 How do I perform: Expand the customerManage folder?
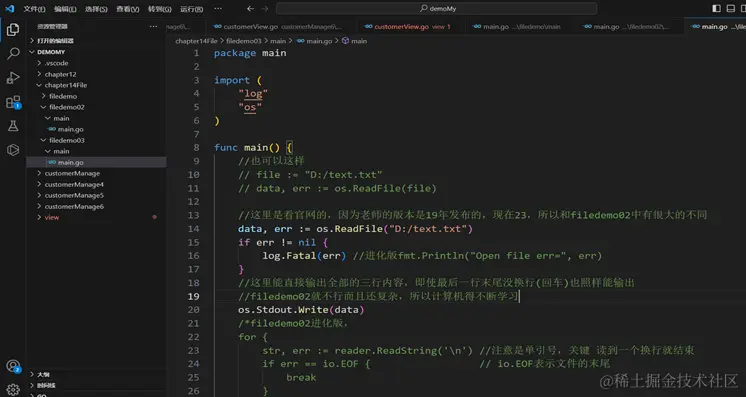click(x=96, y=173)
